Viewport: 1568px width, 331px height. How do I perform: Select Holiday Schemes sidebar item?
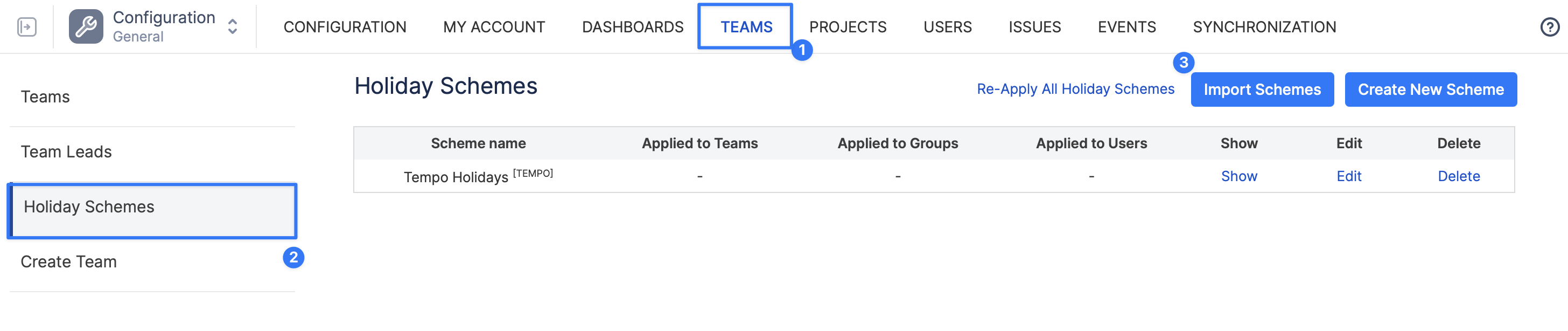[89, 206]
